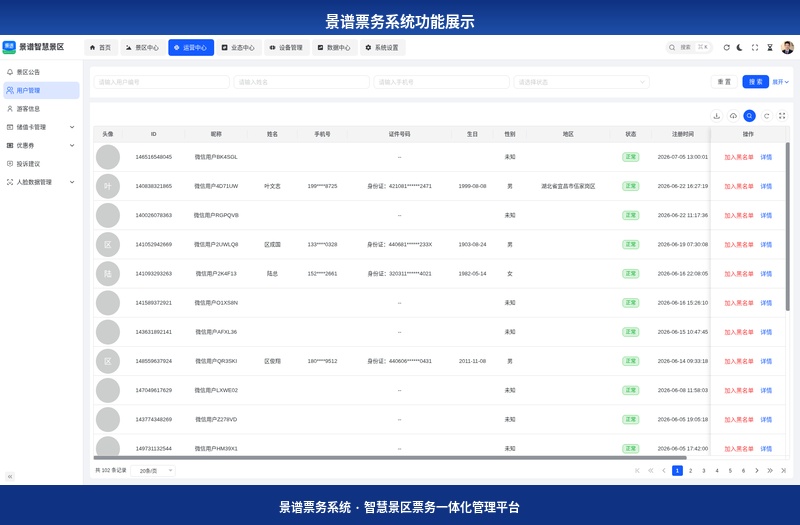Refresh table with circular arrow icon
The image size is (800, 525).
(x=766, y=116)
